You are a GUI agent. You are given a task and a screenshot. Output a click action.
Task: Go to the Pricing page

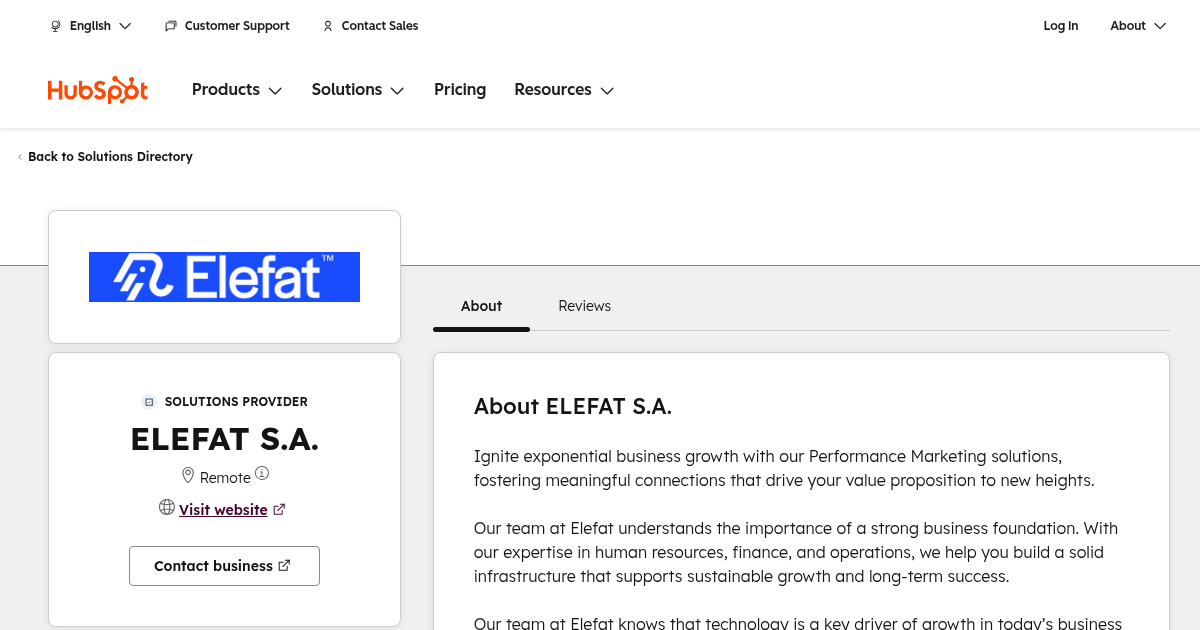[460, 90]
